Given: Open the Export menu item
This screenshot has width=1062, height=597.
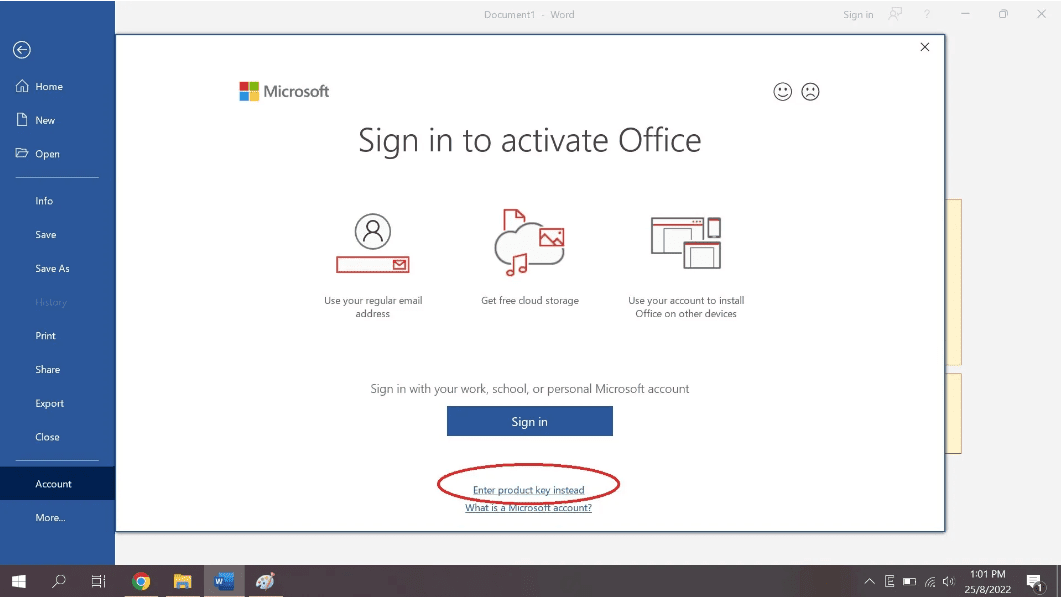Looking at the screenshot, I should click(x=49, y=404).
